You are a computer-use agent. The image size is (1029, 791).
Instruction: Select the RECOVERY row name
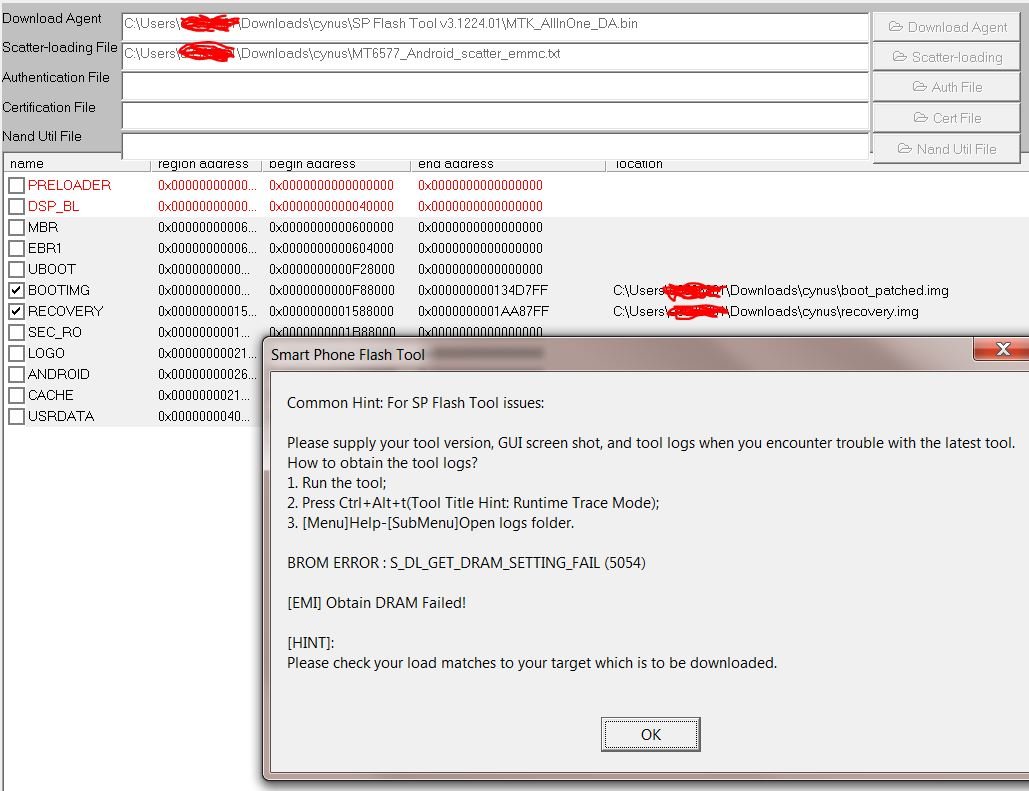tap(66, 312)
